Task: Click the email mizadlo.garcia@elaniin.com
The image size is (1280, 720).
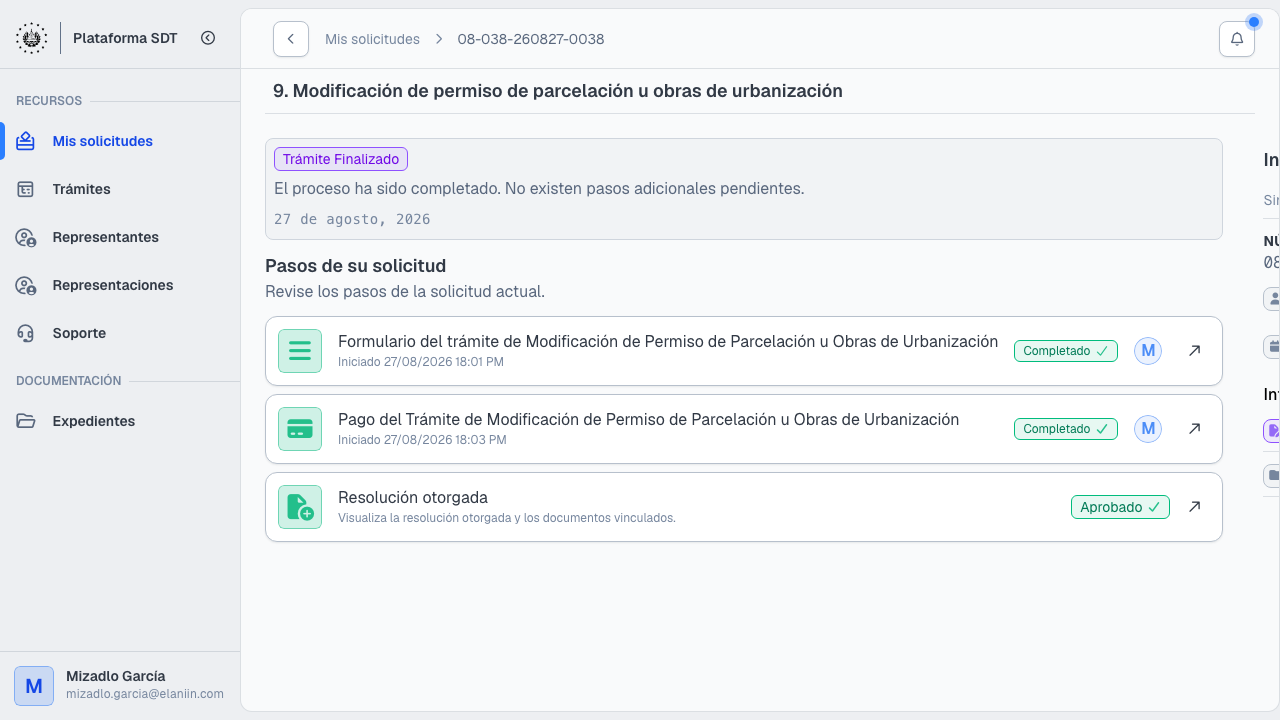Action: 145,694
